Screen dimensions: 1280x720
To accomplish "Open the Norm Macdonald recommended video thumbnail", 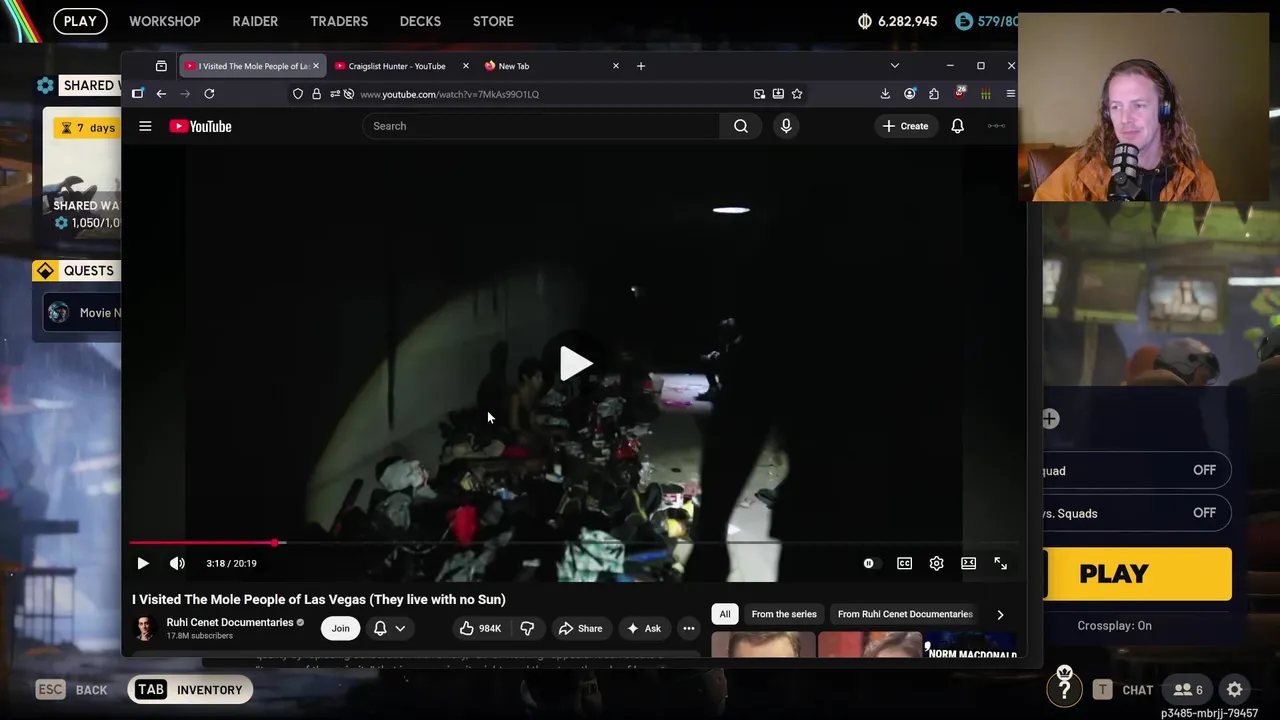I will [x=972, y=646].
